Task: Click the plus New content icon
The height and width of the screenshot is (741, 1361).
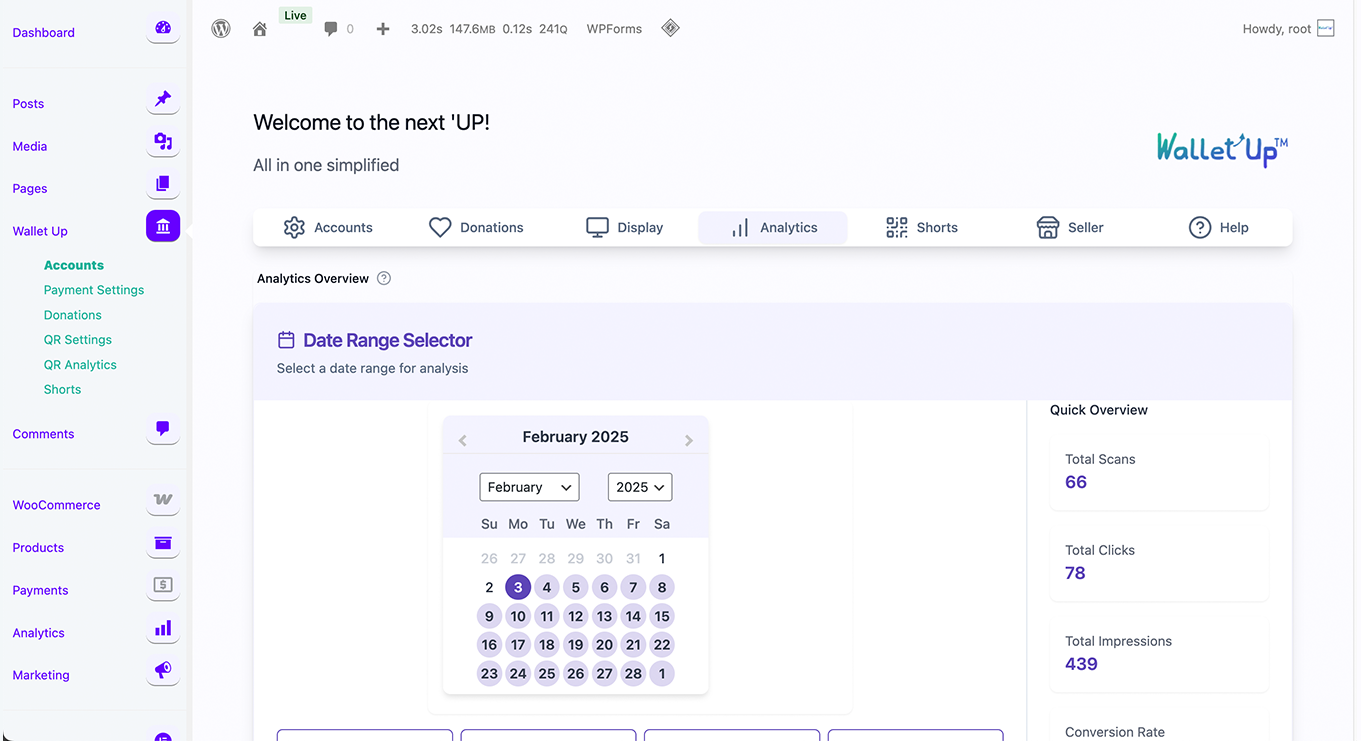Action: (x=383, y=29)
